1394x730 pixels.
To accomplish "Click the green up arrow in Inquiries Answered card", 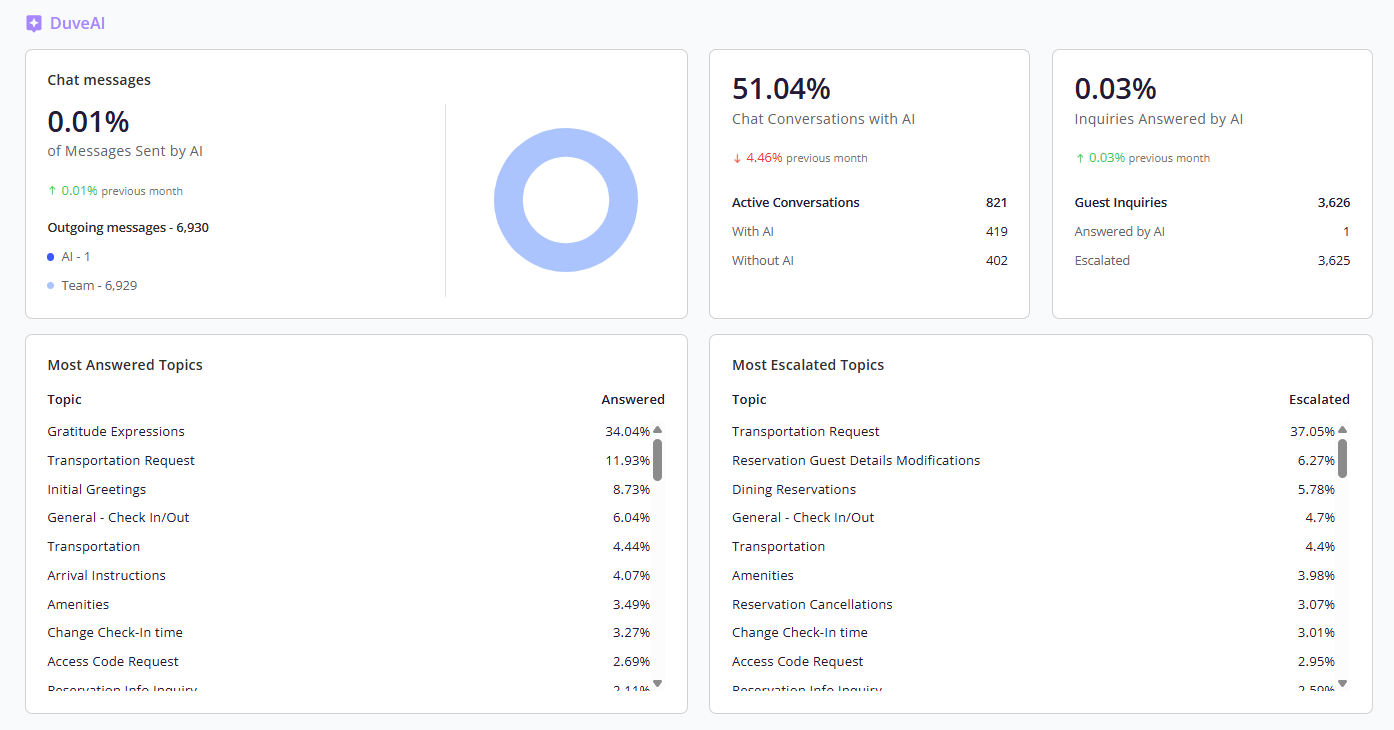I will point(1080,158).
